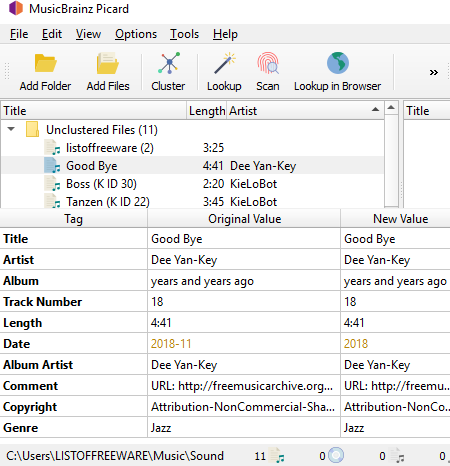This screenshot has width=450, height=466.
Task: Select the Boss (K ID 30) track
Action: pos(192,184)
